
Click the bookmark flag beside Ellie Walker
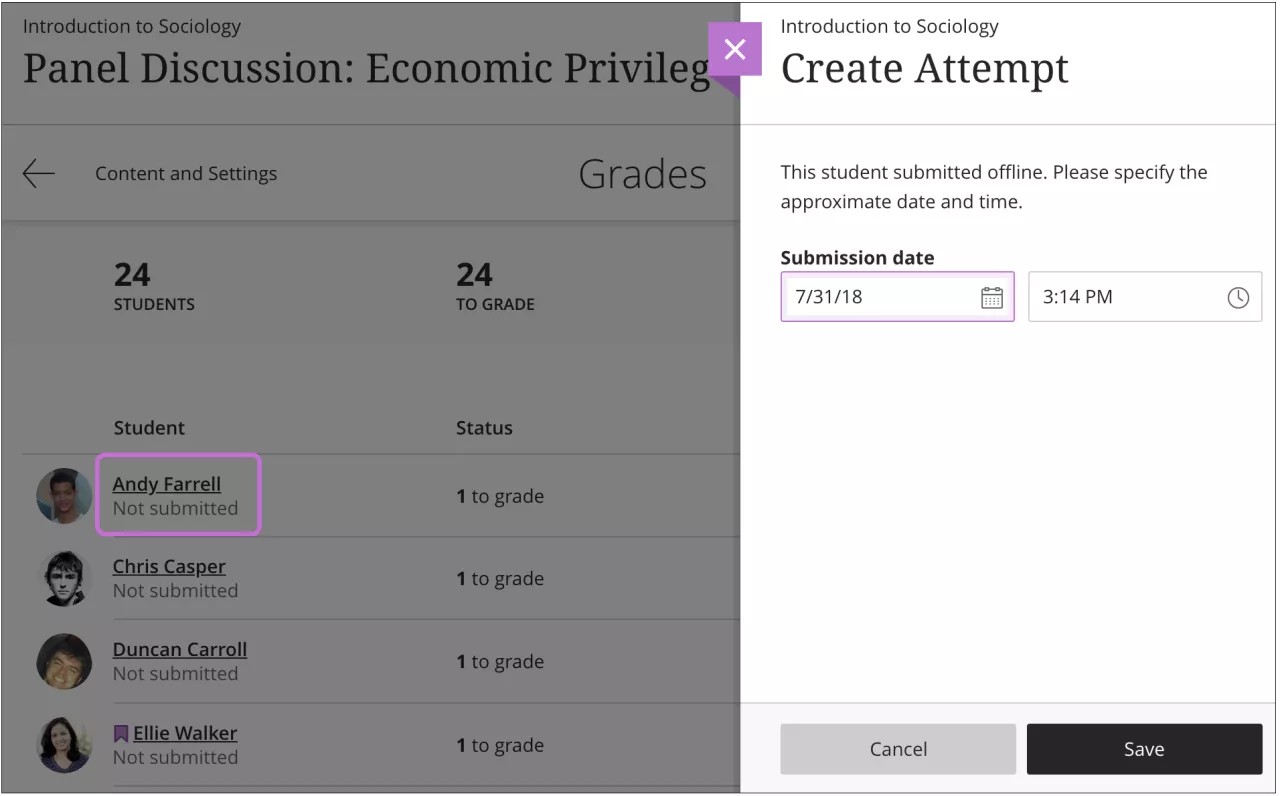click(x=121, y=732)
